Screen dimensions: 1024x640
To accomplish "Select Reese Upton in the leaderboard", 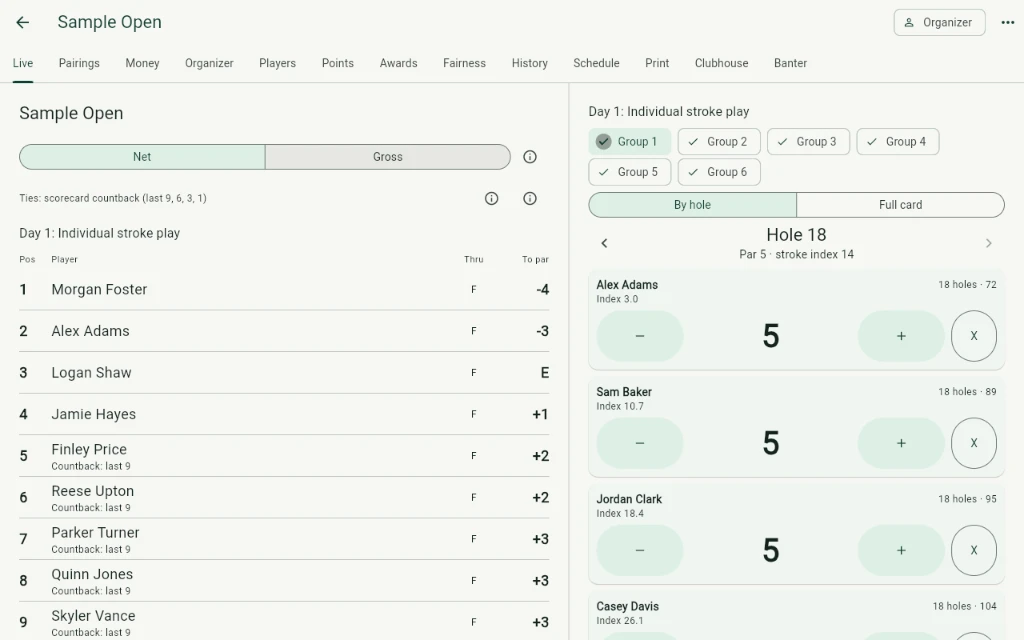I will [284, 498].
